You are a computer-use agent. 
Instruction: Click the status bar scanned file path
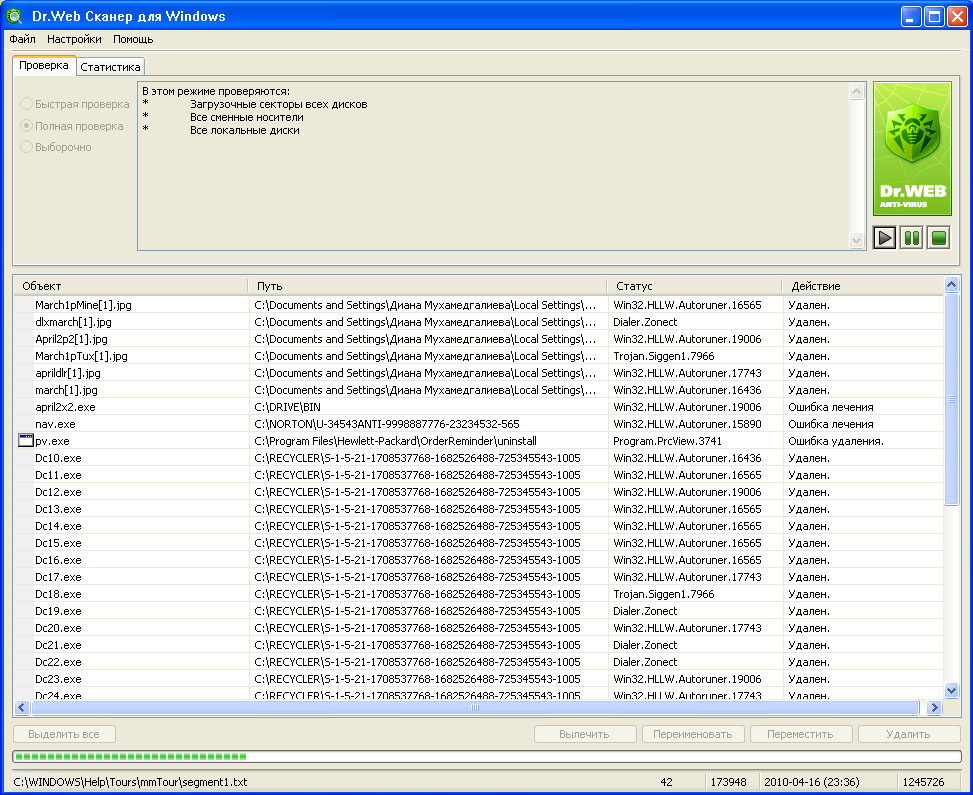(130, 782)
